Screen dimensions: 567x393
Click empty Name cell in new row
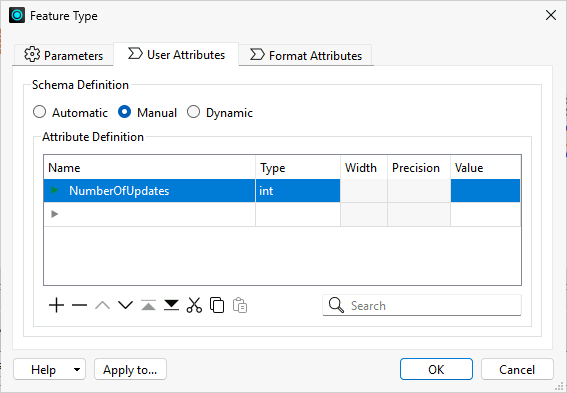pyautogui.click(x=149, y=214)
